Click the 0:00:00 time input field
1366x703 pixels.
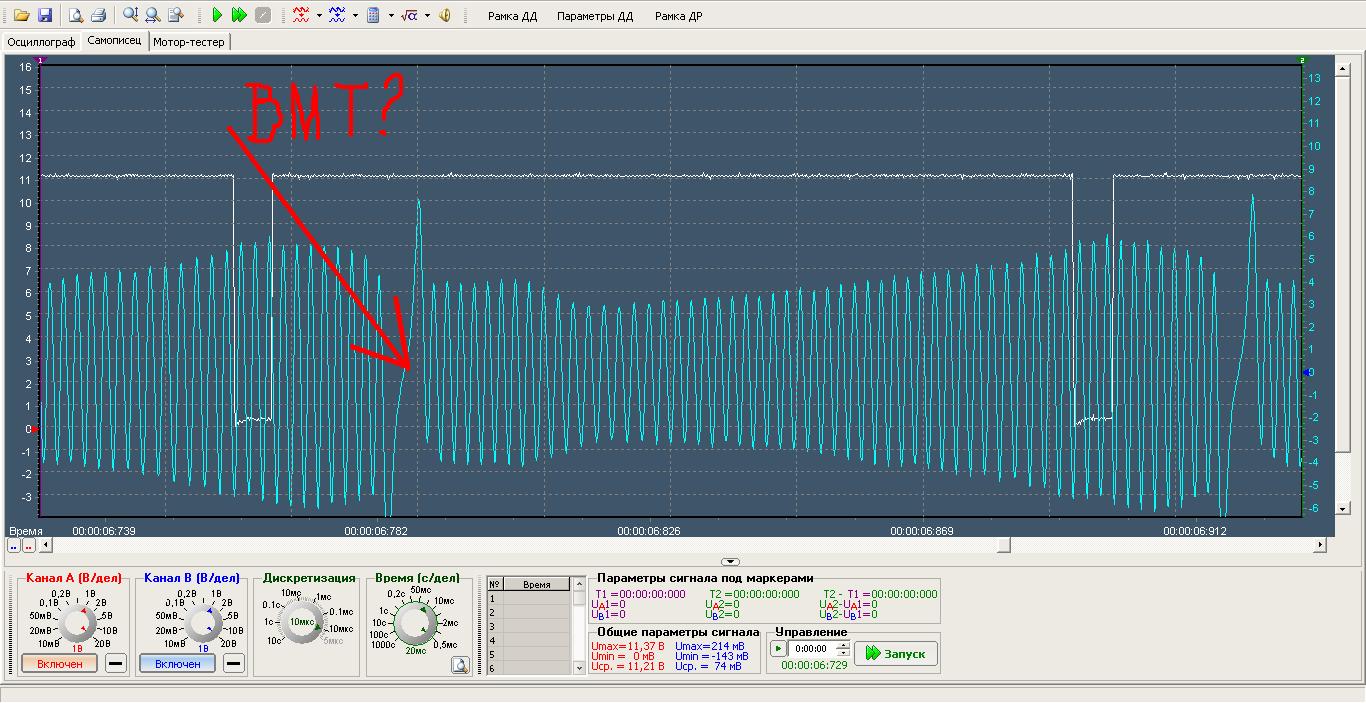[x=811, y=649]
